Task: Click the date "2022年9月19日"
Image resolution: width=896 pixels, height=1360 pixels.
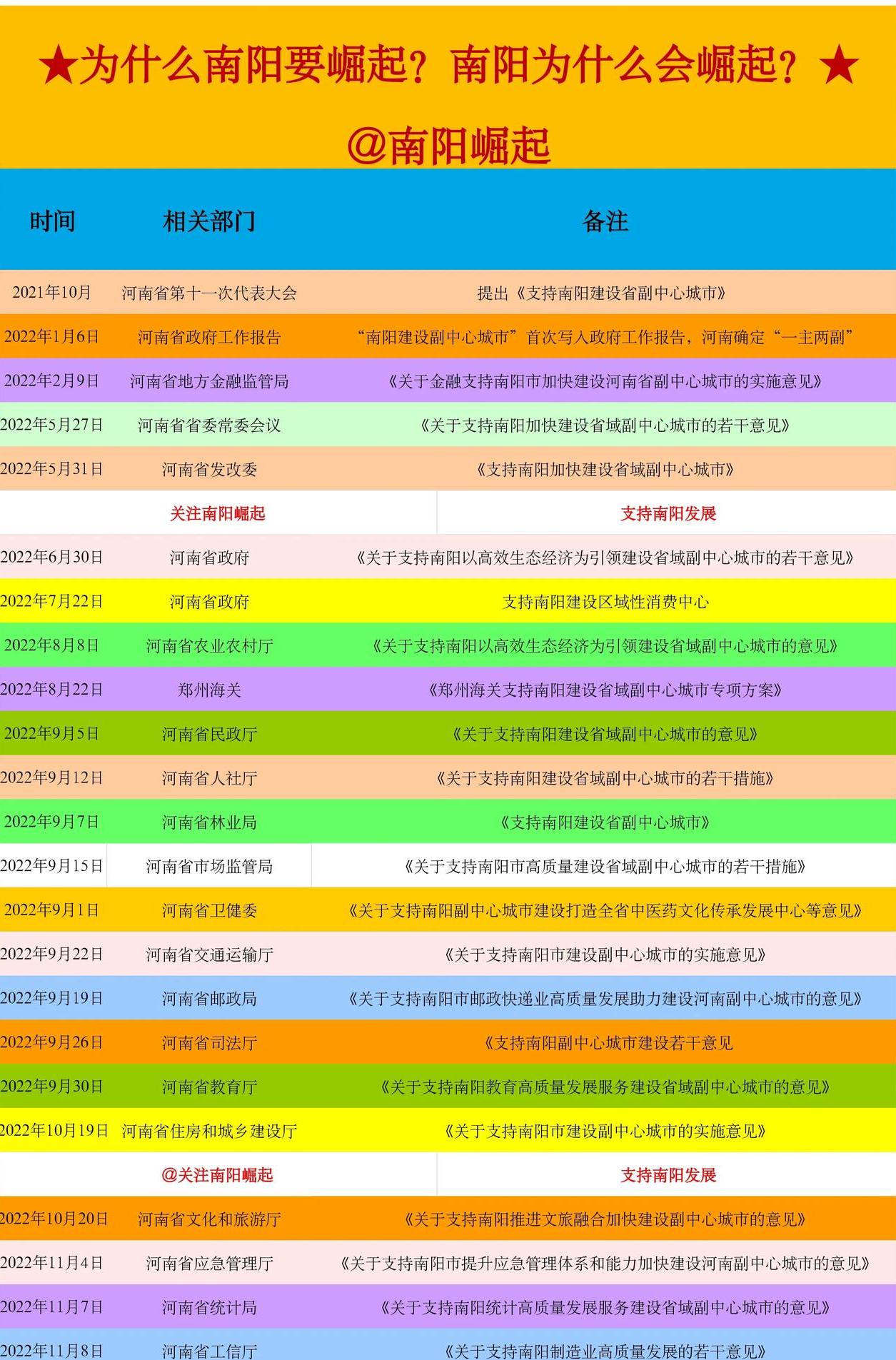Action: (x=52, y=999)
